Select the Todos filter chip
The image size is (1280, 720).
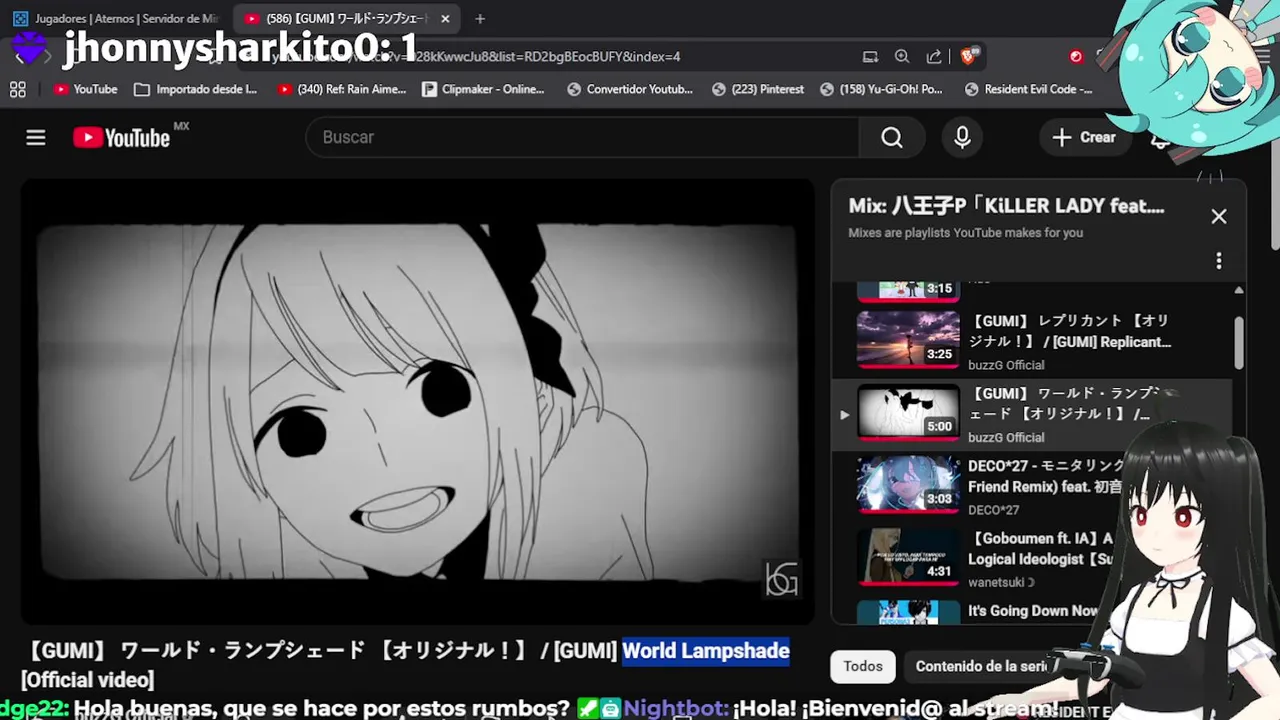pyautogui.click(x=863, y=666)
